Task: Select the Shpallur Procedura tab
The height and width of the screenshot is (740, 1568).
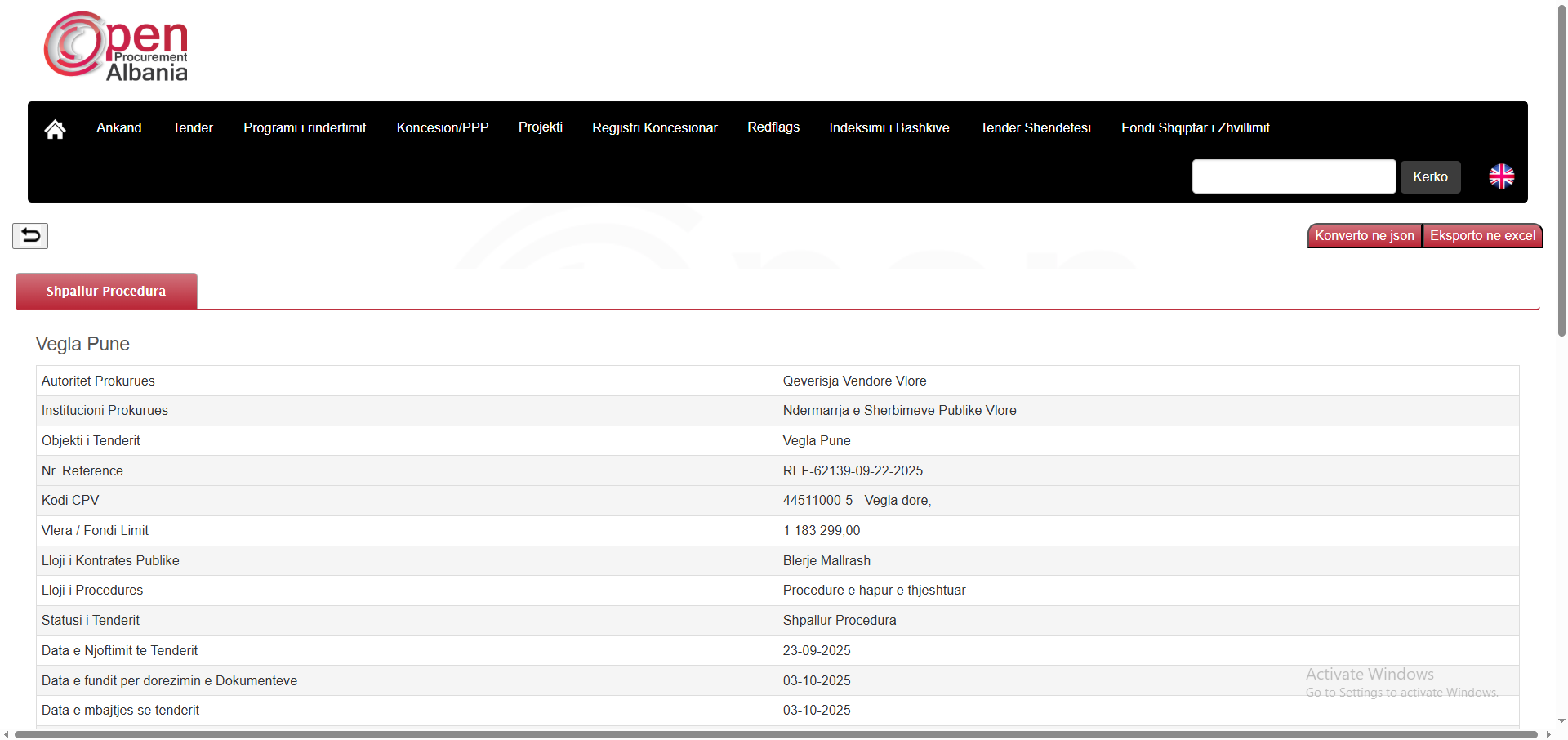Action: pyautogui.click(x=106, y=292)
